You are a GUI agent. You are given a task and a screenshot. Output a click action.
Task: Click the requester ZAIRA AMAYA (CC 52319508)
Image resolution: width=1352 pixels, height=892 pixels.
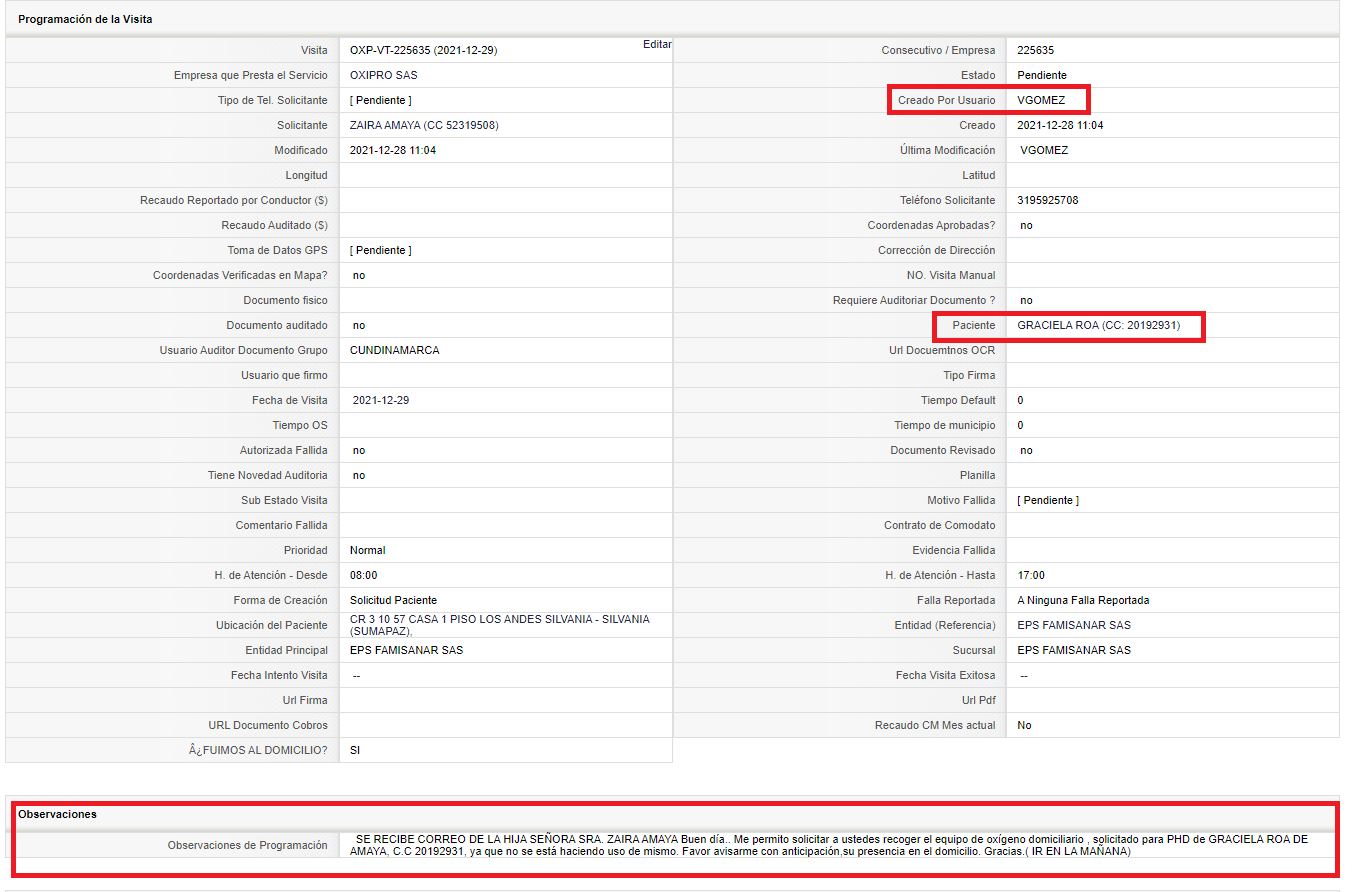coord(424,125)
